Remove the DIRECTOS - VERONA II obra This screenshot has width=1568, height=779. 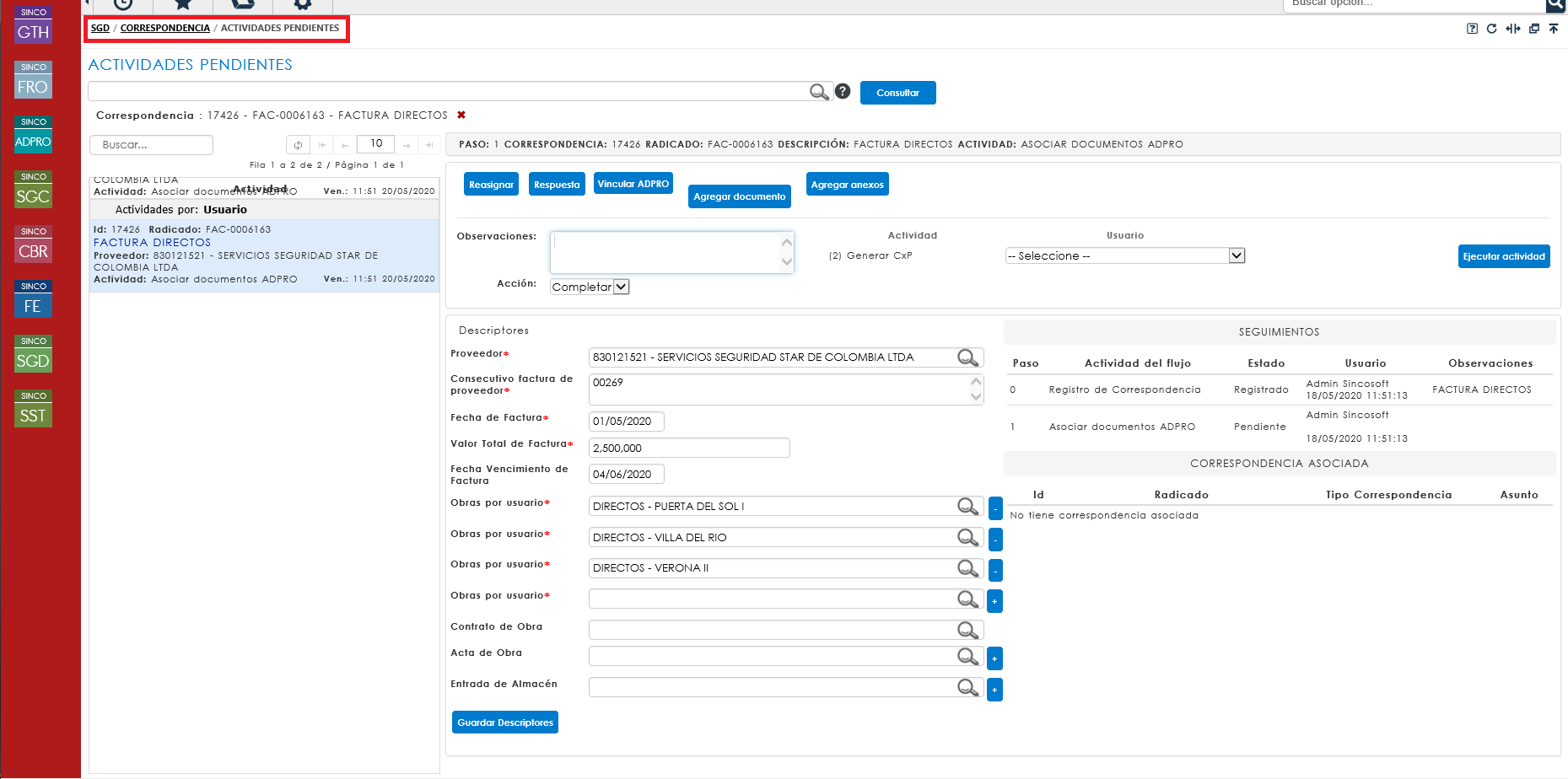click(995, 571)
